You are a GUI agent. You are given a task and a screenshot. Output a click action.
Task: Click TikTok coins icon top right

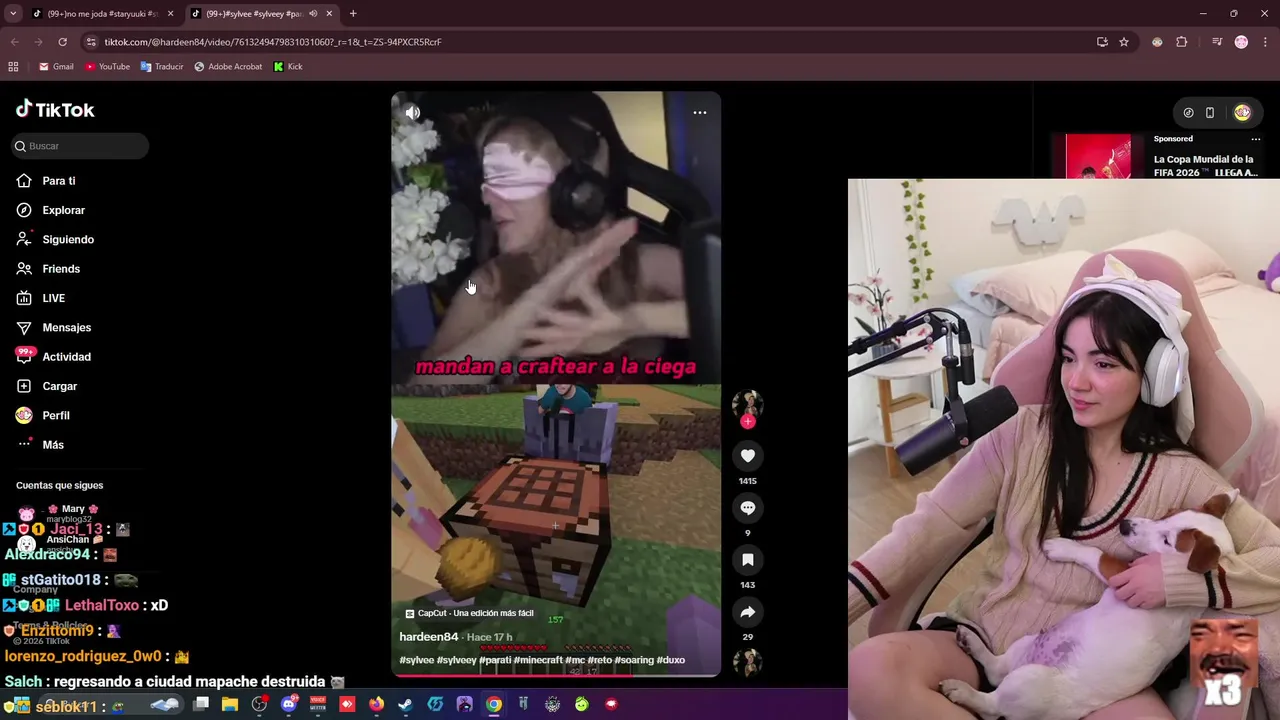coord(1188,113)
